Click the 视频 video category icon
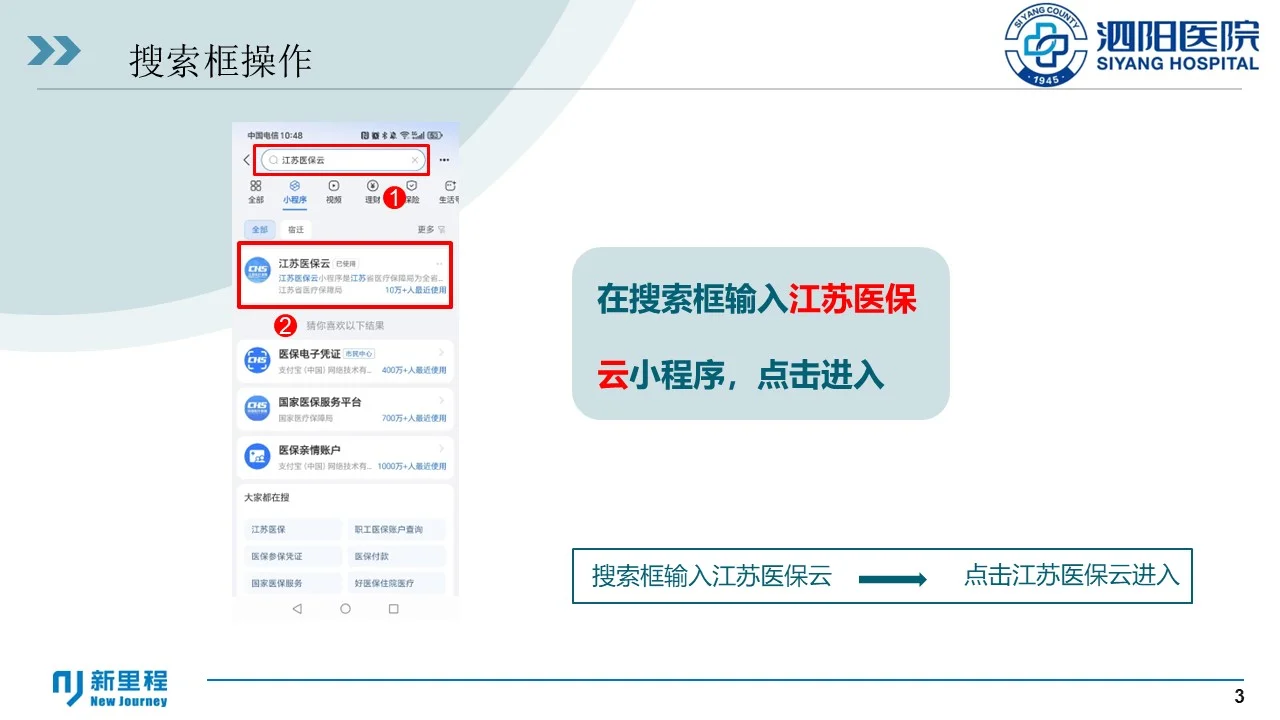This screenshot has width=1280, height=720. (x=333, y=186)
